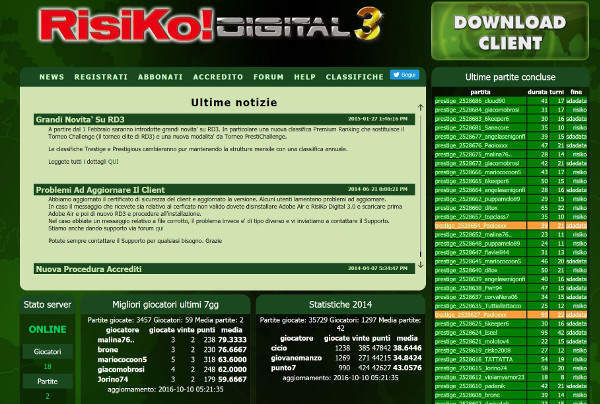Click the Ultime notizie heading

click(x=234, y=103)
